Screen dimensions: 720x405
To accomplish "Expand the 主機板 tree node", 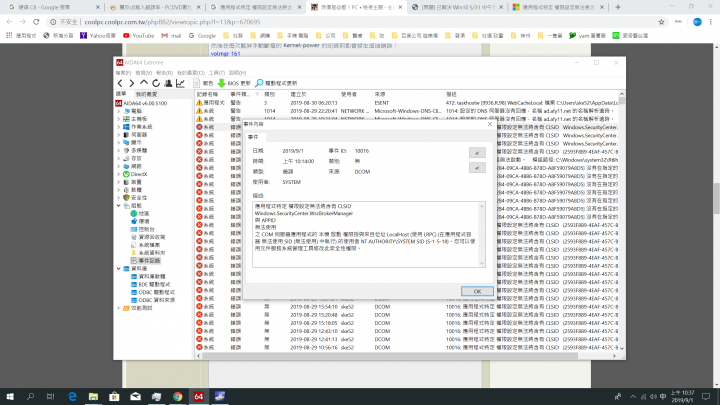I will coord(119,119).
